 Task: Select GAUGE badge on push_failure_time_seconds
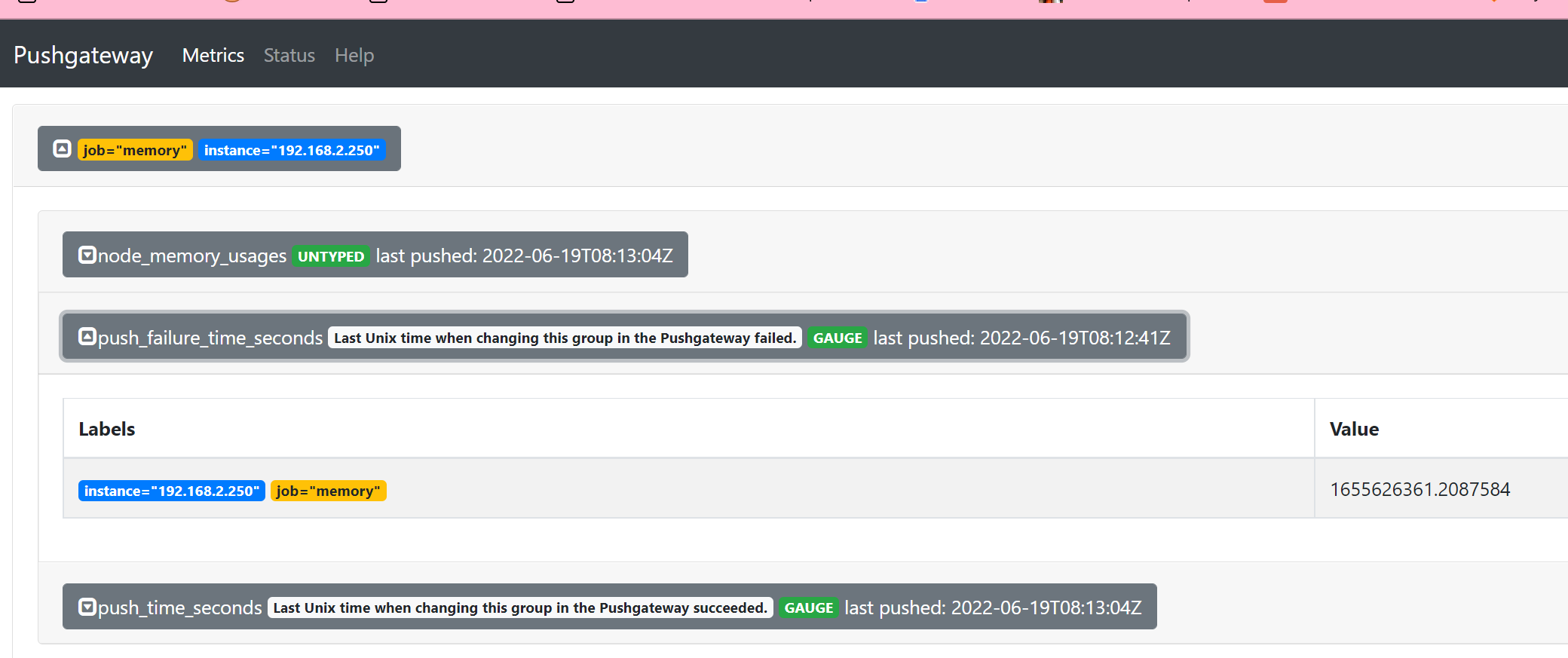pos(838,338)
